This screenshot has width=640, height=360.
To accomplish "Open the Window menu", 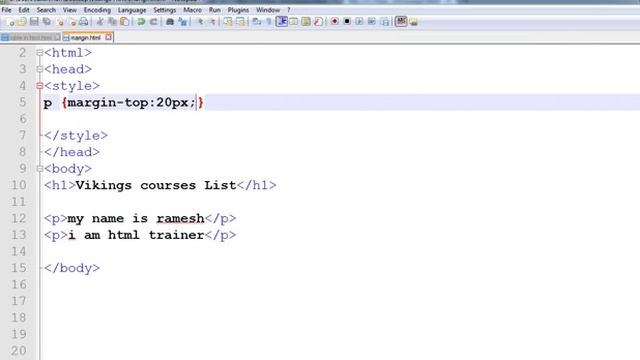I will tap(268, 10).
